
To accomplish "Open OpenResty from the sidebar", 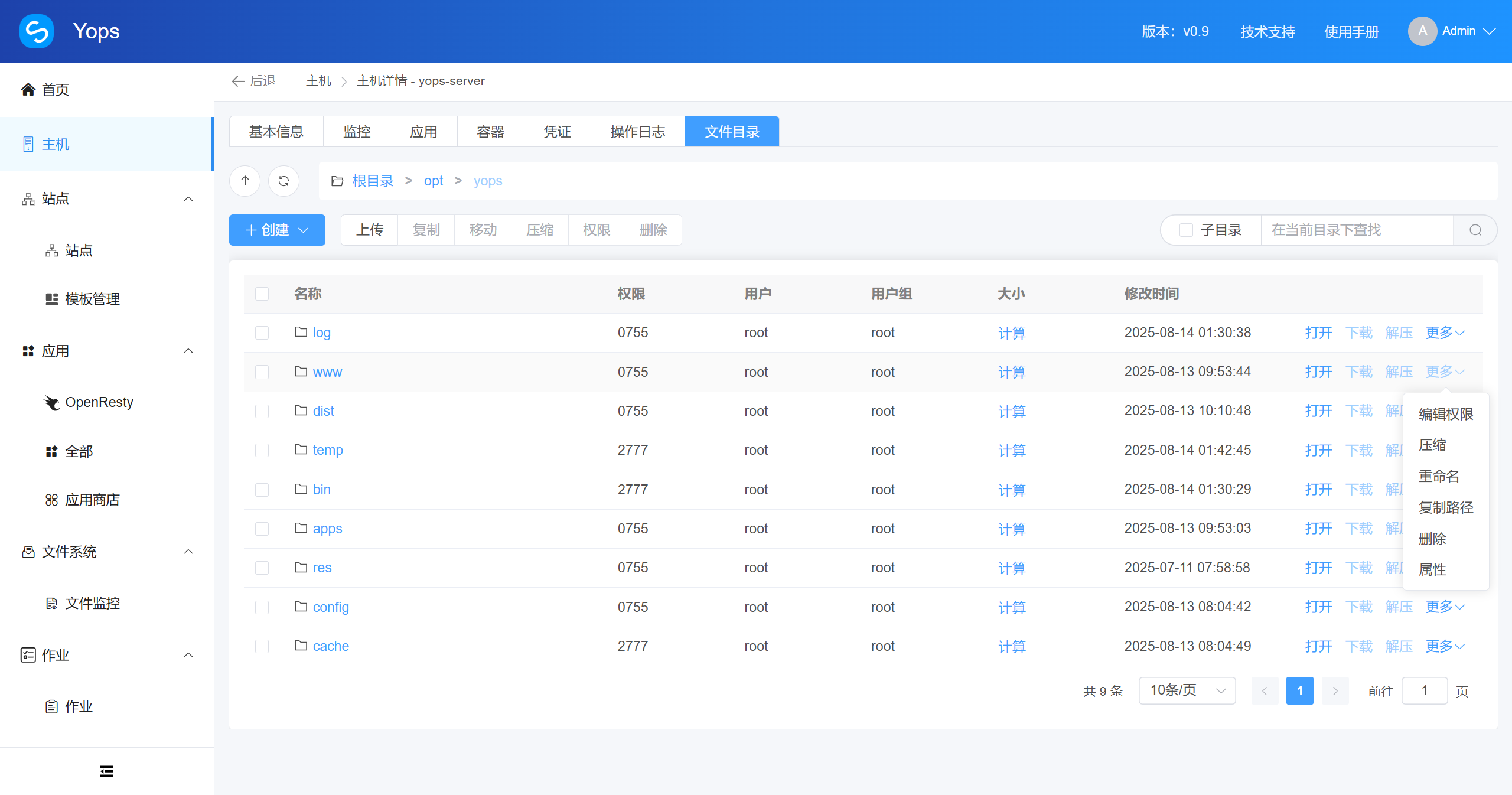I will (100, 402).
